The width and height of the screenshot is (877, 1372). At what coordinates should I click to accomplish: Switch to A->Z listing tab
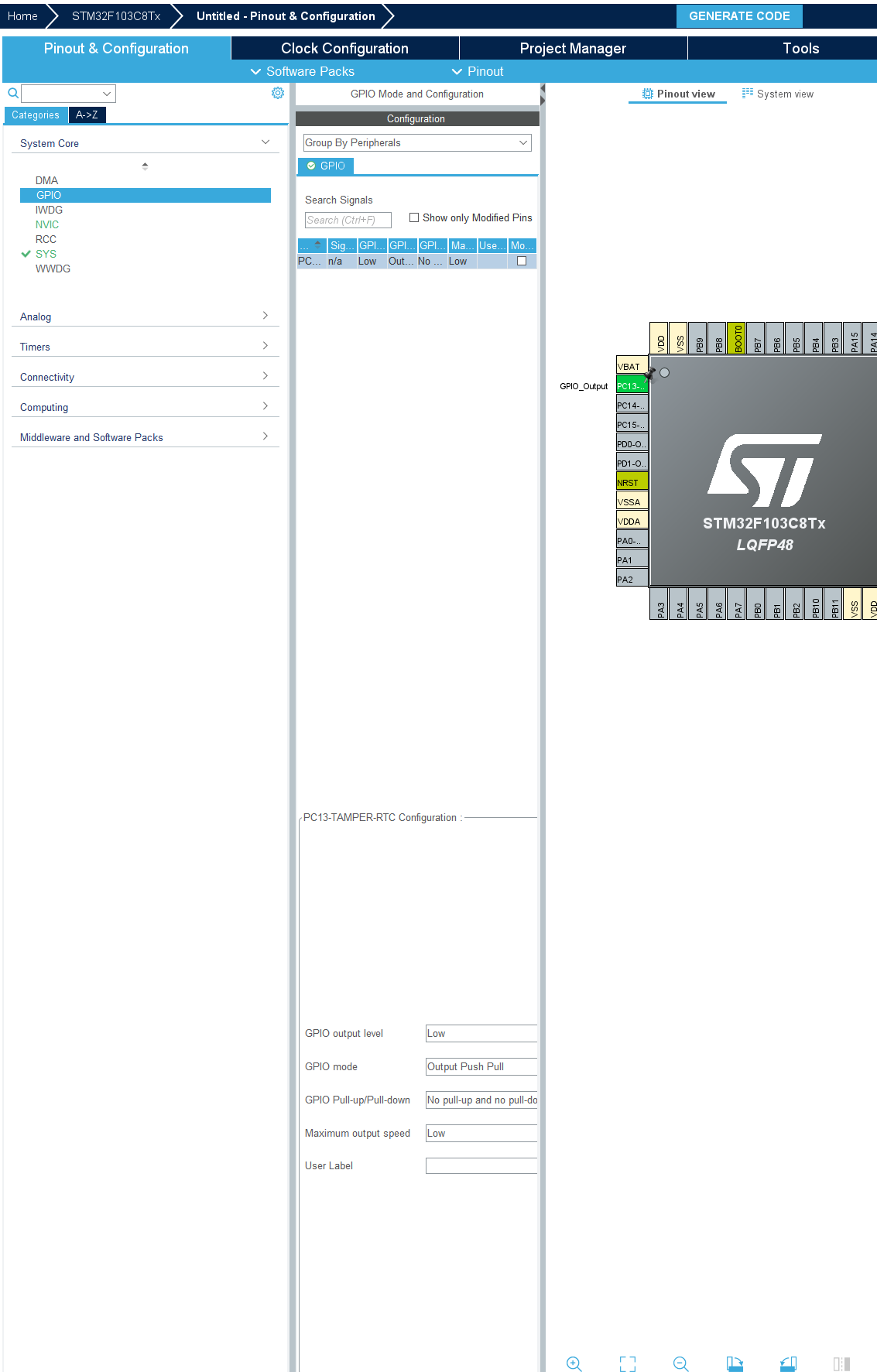[87, 115]
